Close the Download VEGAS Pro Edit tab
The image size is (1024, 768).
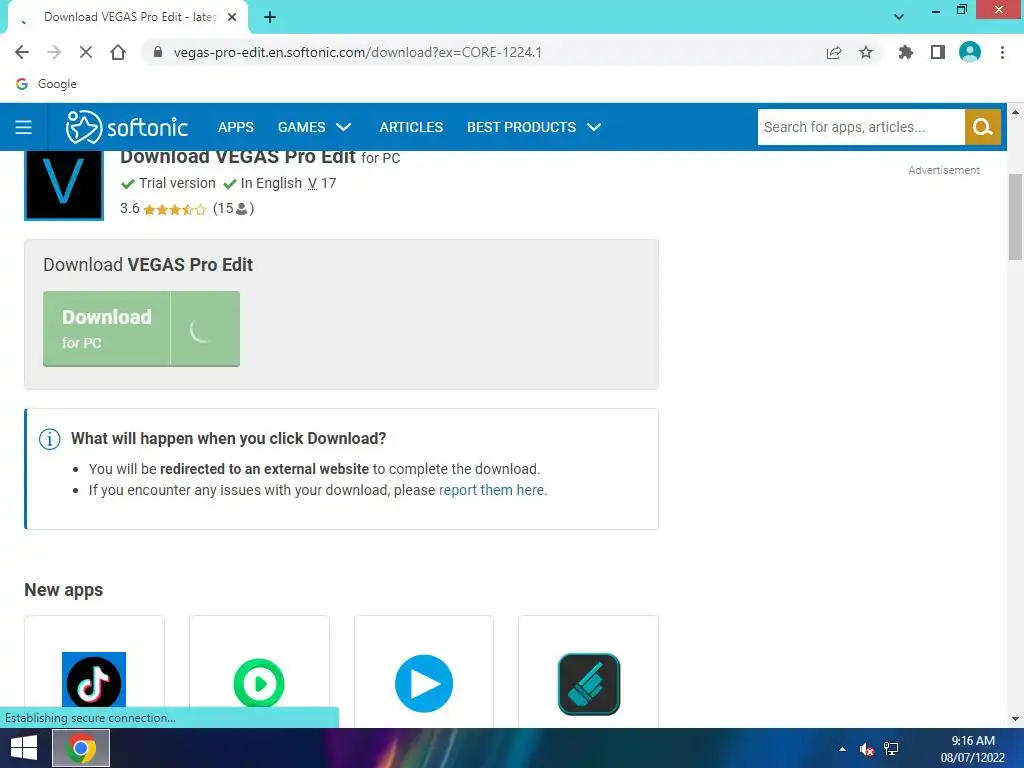click(x=232, y=17)
